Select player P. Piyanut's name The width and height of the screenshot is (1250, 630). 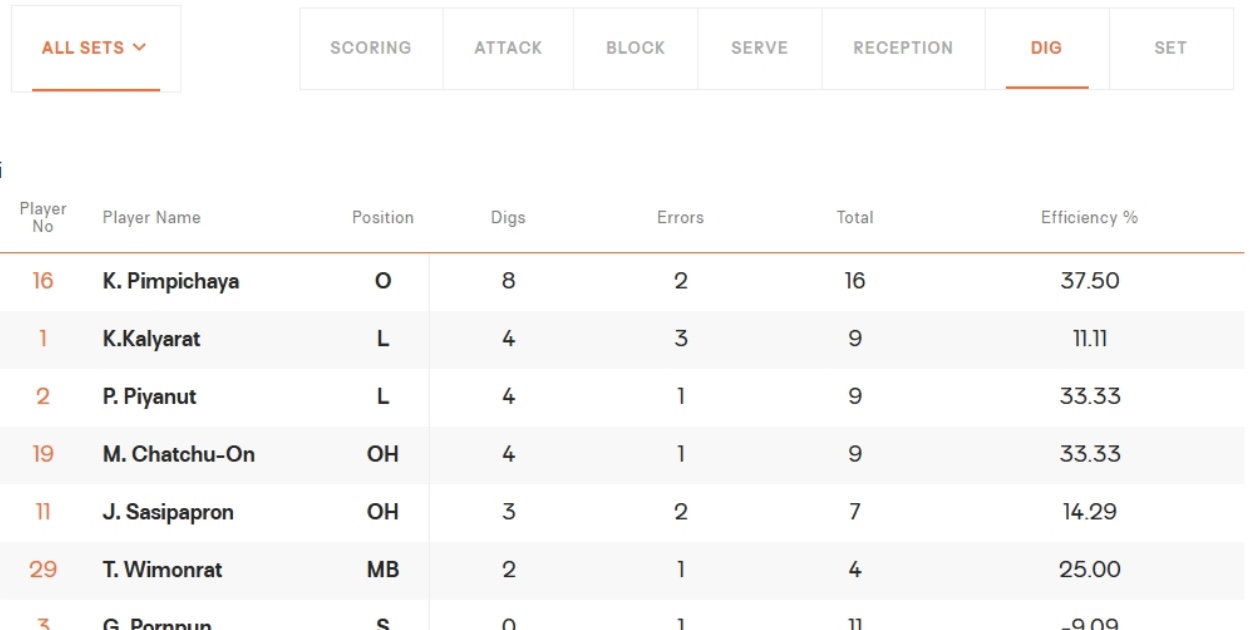(149, 397)
